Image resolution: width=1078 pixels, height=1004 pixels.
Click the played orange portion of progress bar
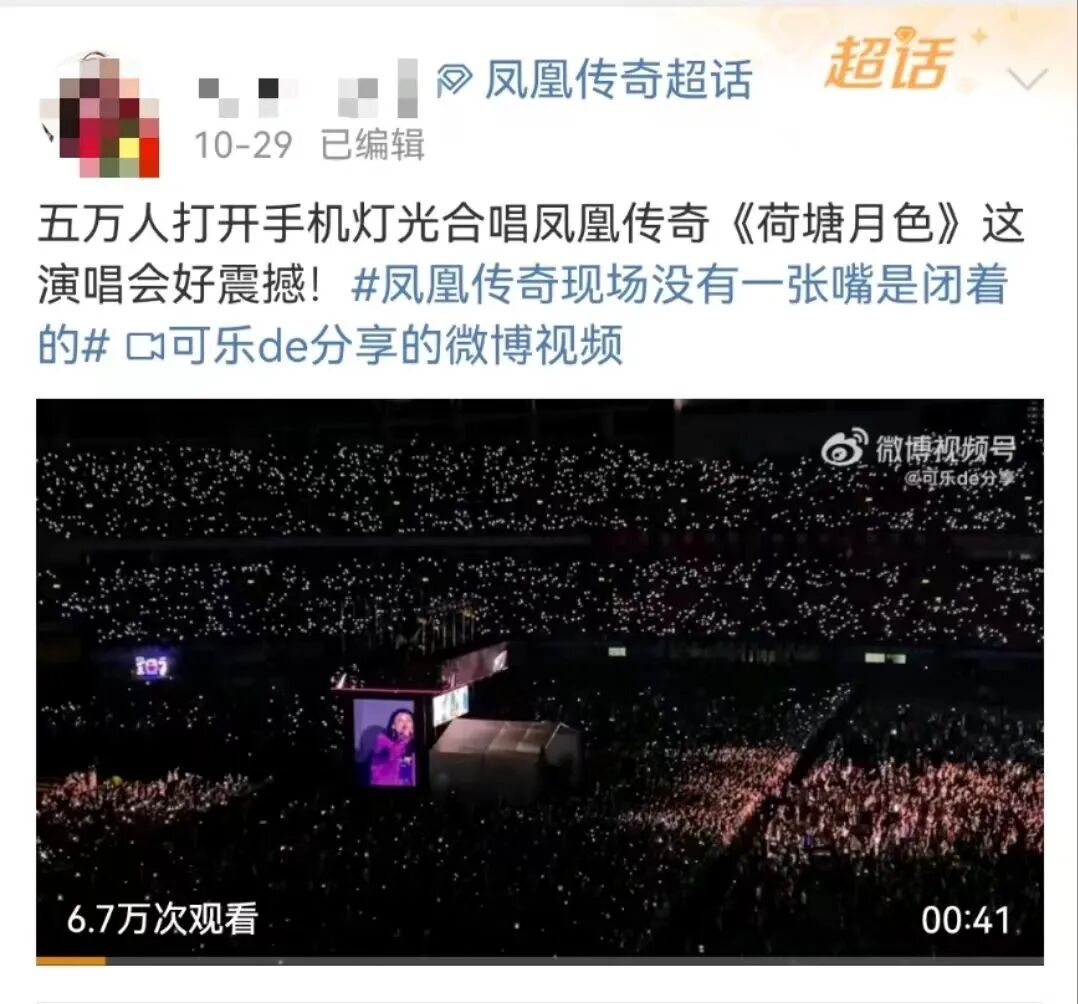(71, 961)
